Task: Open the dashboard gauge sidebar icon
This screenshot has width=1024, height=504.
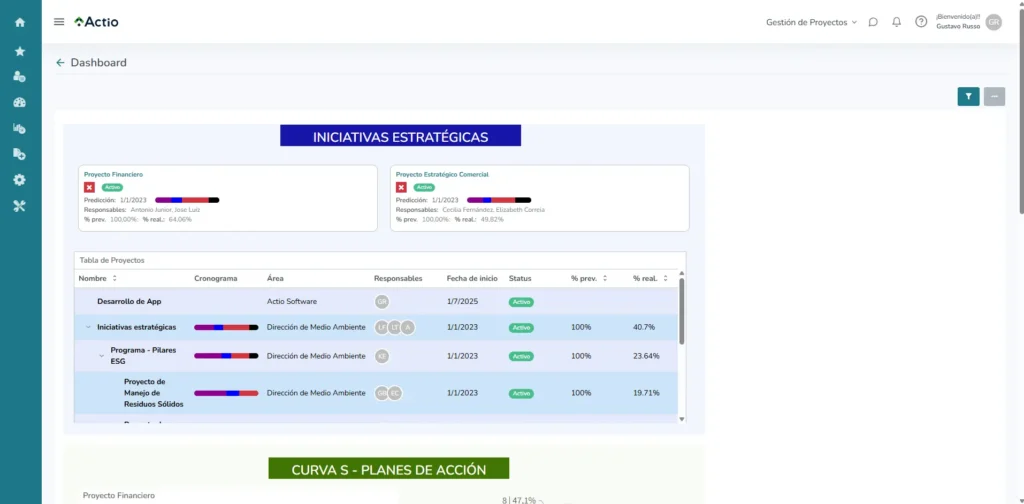Action: click(x=20, y=102)
